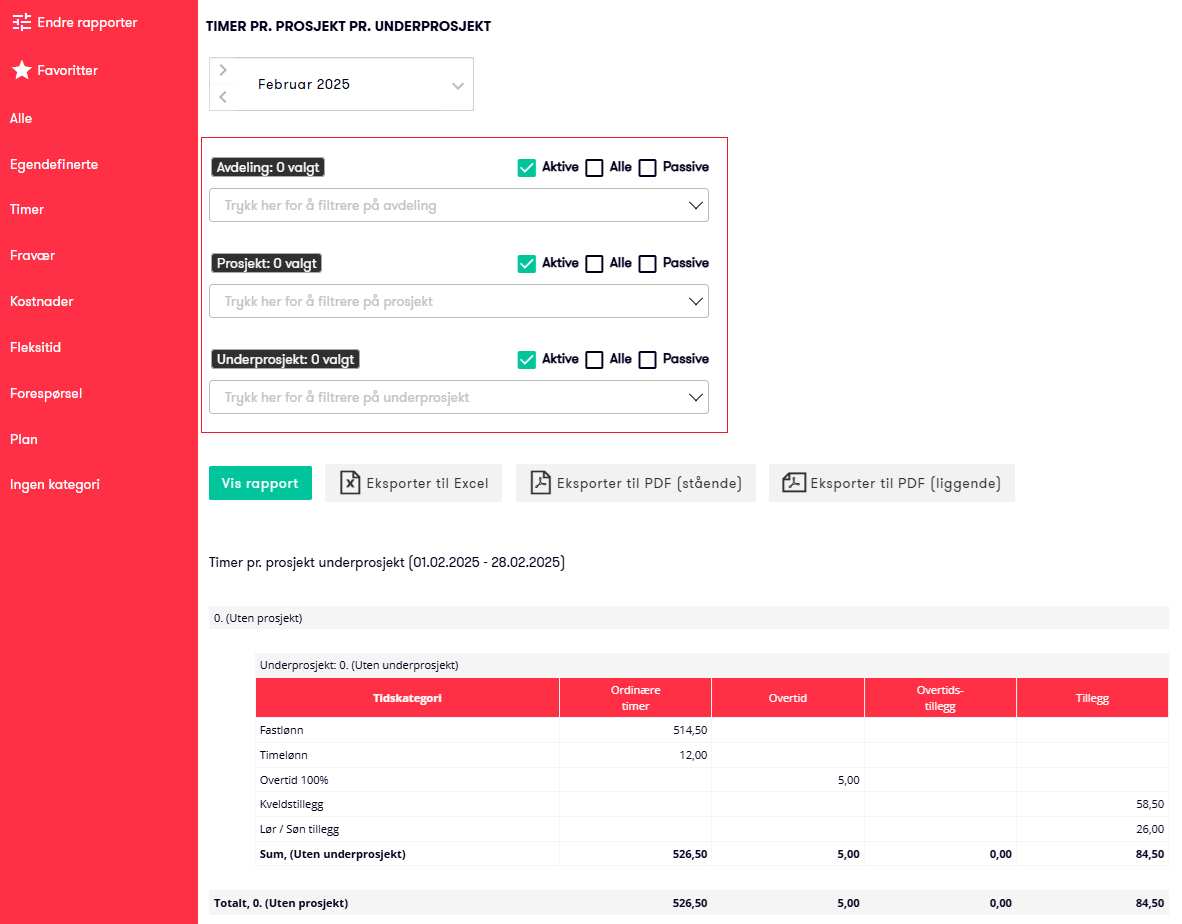Click the Avdeling: 0 valgt badge

coord(268,167)
